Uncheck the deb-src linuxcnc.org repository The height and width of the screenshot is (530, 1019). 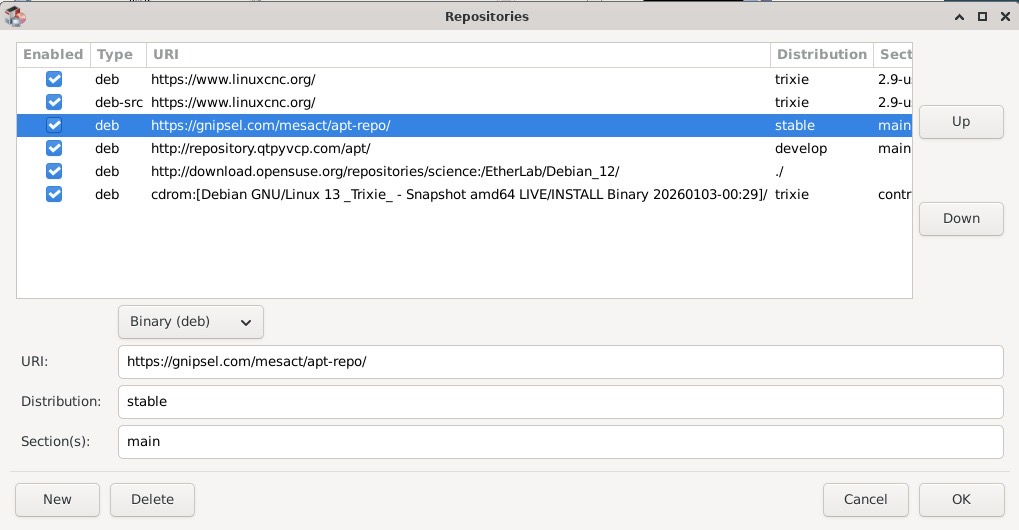pos(54,102)
